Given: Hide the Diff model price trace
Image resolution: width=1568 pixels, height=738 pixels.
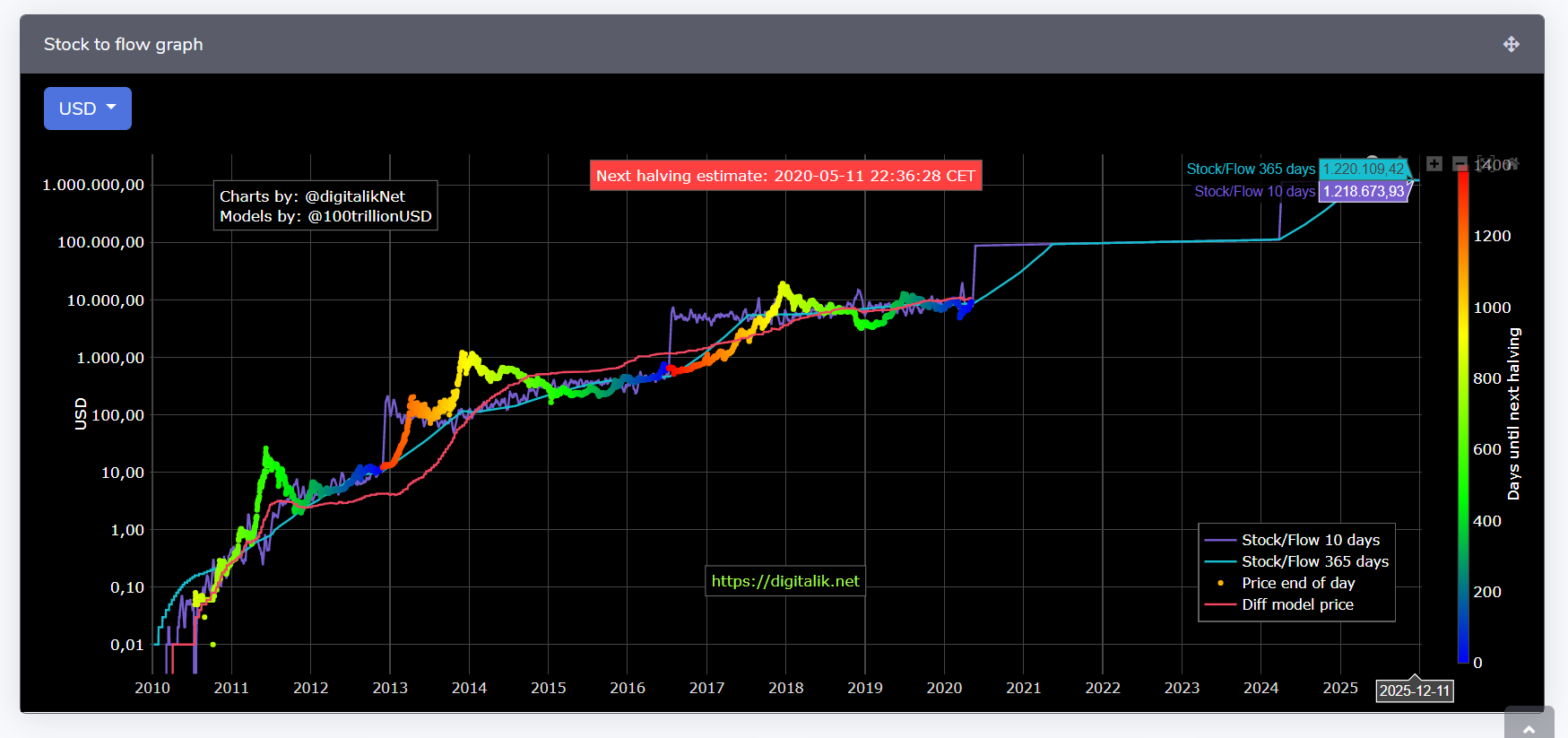Looking at the screenshot, I should point(1296,604).
